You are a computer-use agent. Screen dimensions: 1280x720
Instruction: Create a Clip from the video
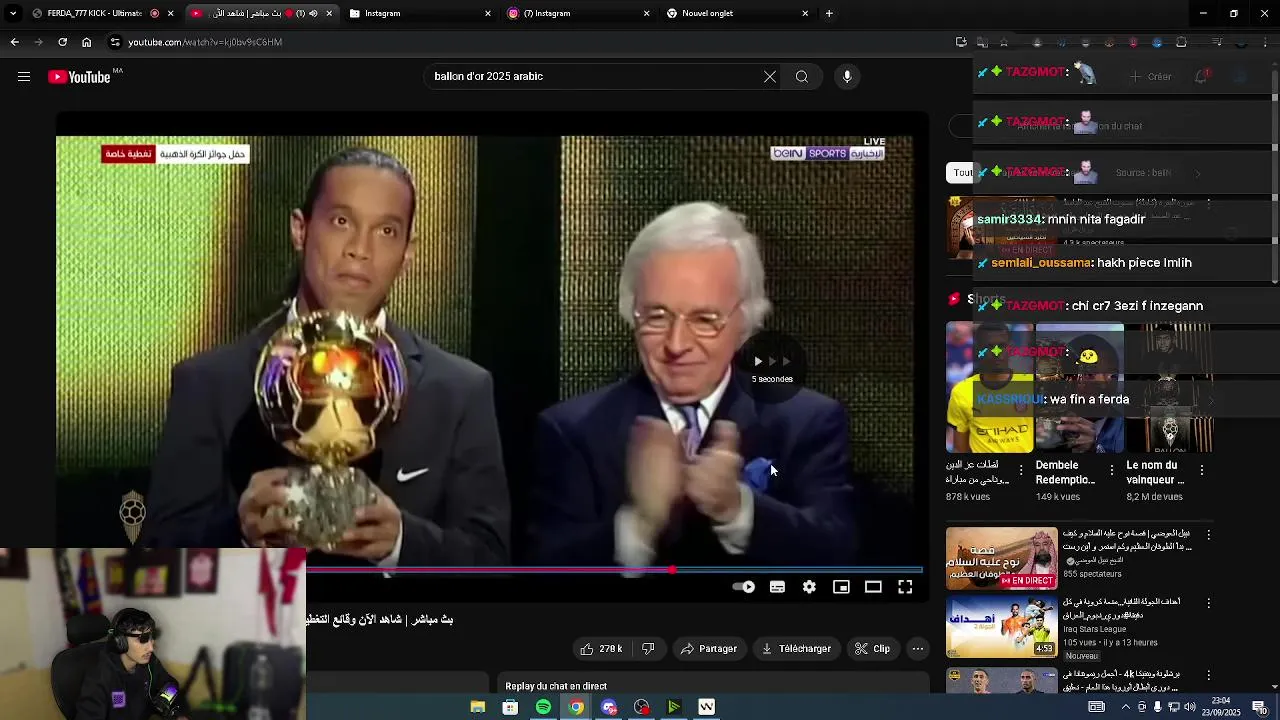click(x=872, y=649)
